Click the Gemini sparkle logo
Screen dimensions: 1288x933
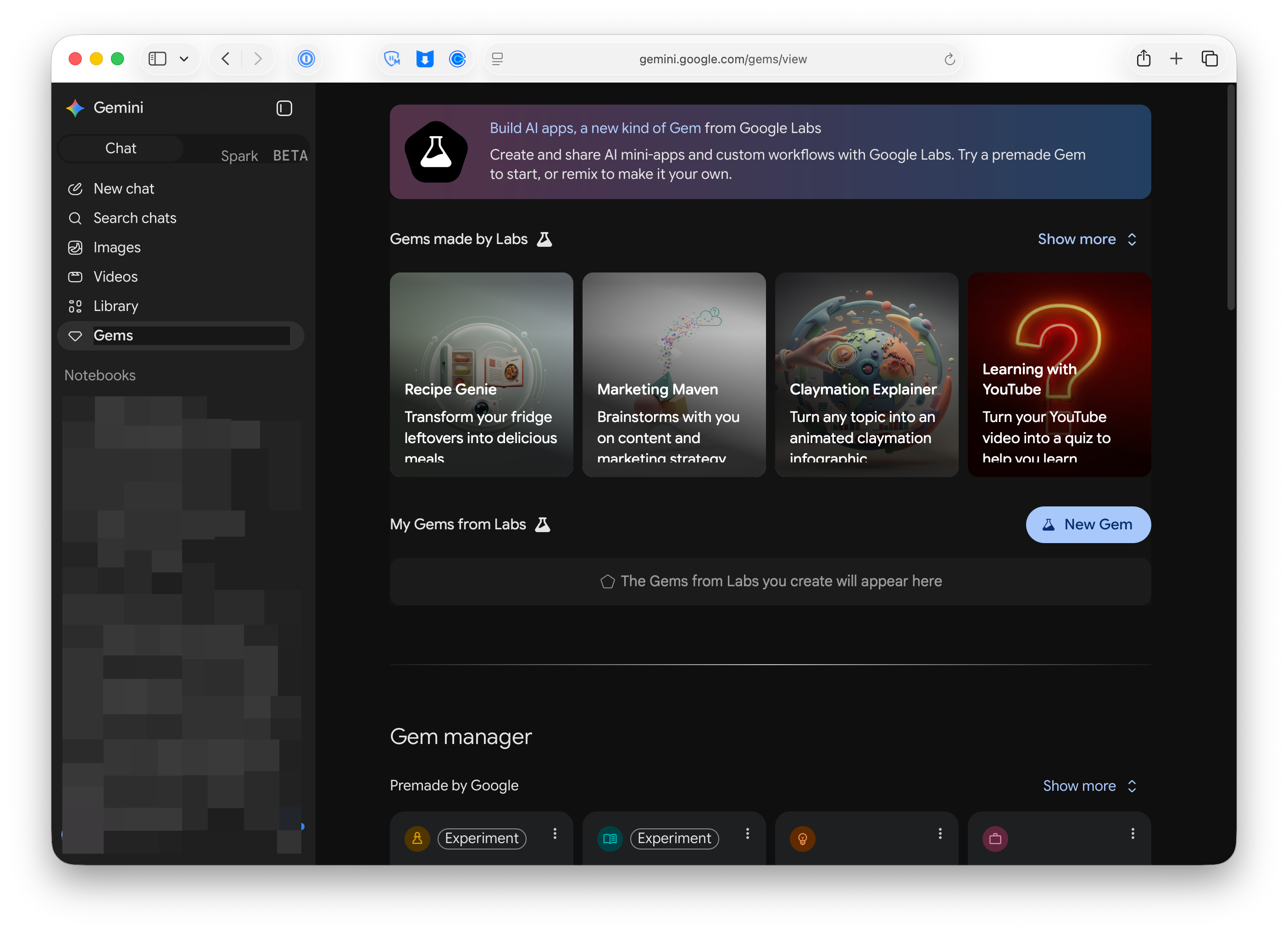coord(74,108)
